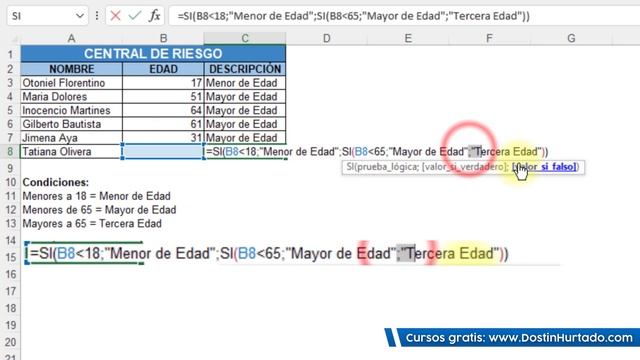The height and width of the screenshot is (360, 640).
Task: Select cell with Gilberto Bautista
Action: coord(71,124)
